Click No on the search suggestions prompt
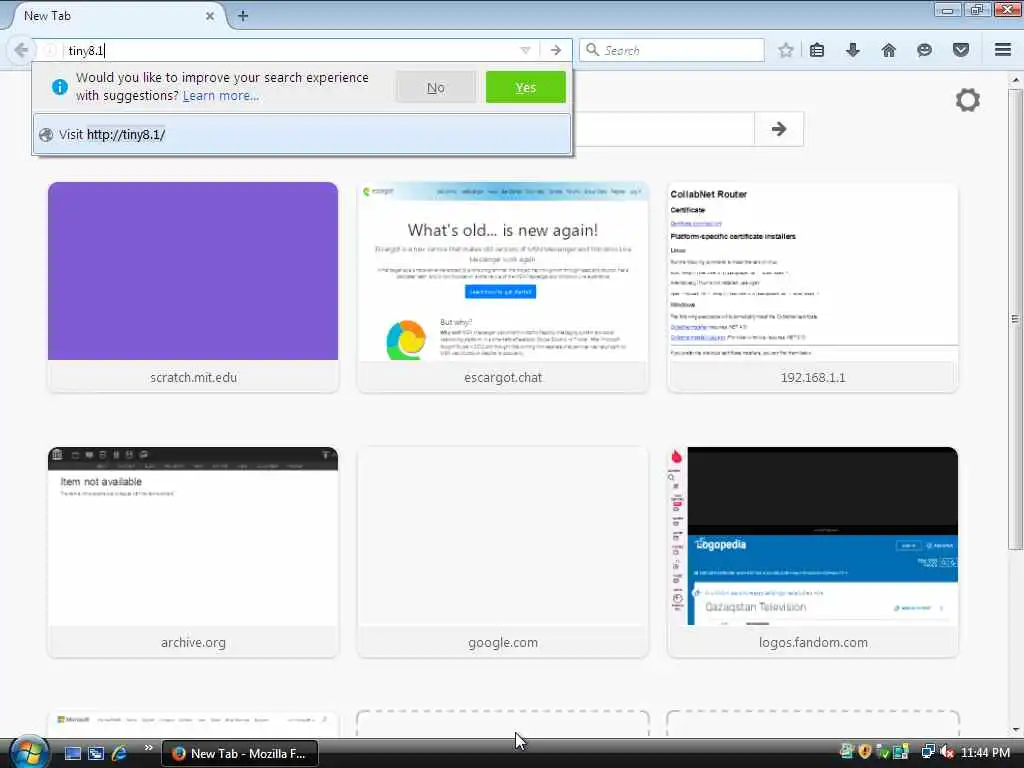 click(436, 88)
